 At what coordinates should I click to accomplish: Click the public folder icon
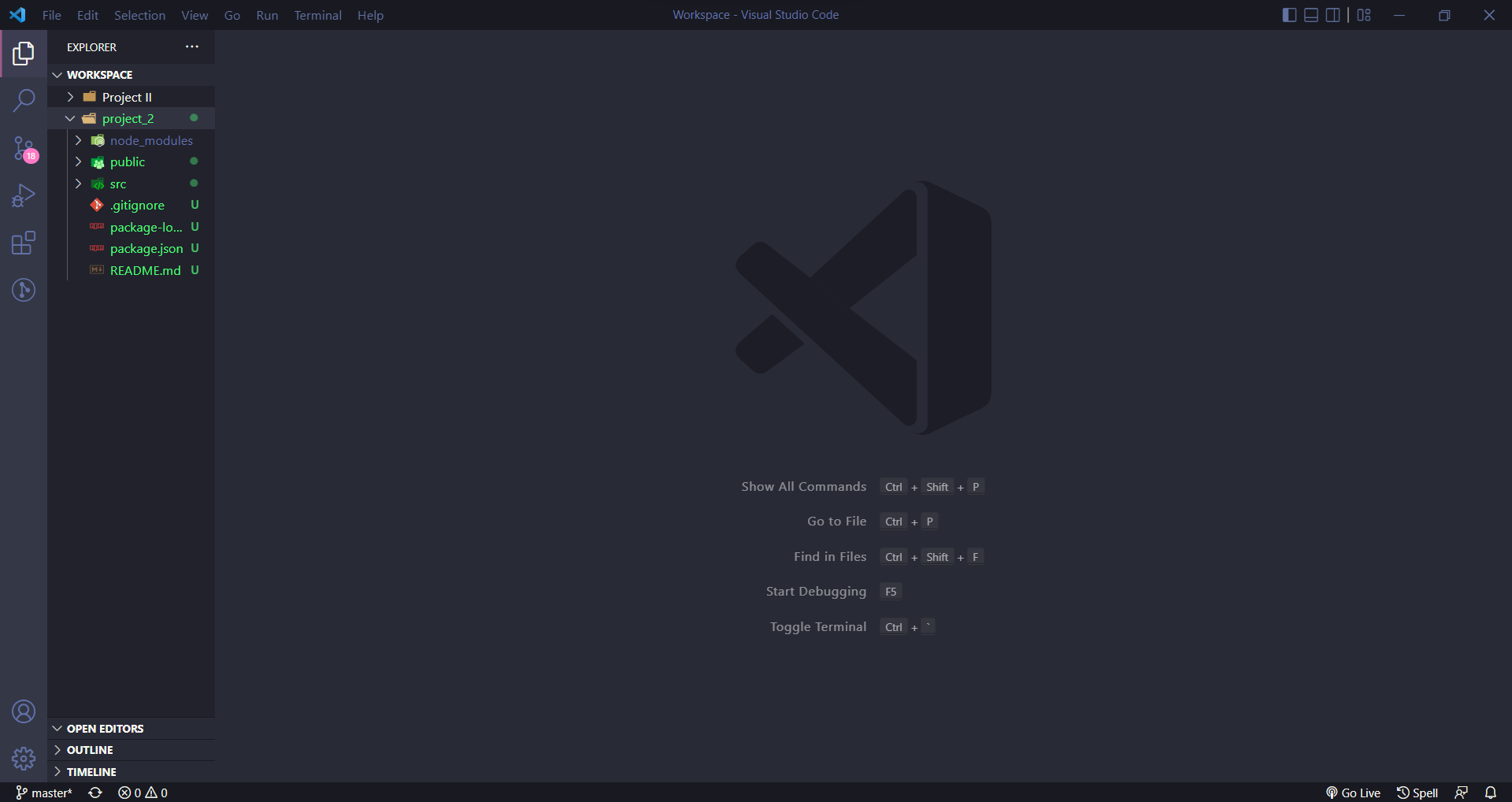coord(98,162)
